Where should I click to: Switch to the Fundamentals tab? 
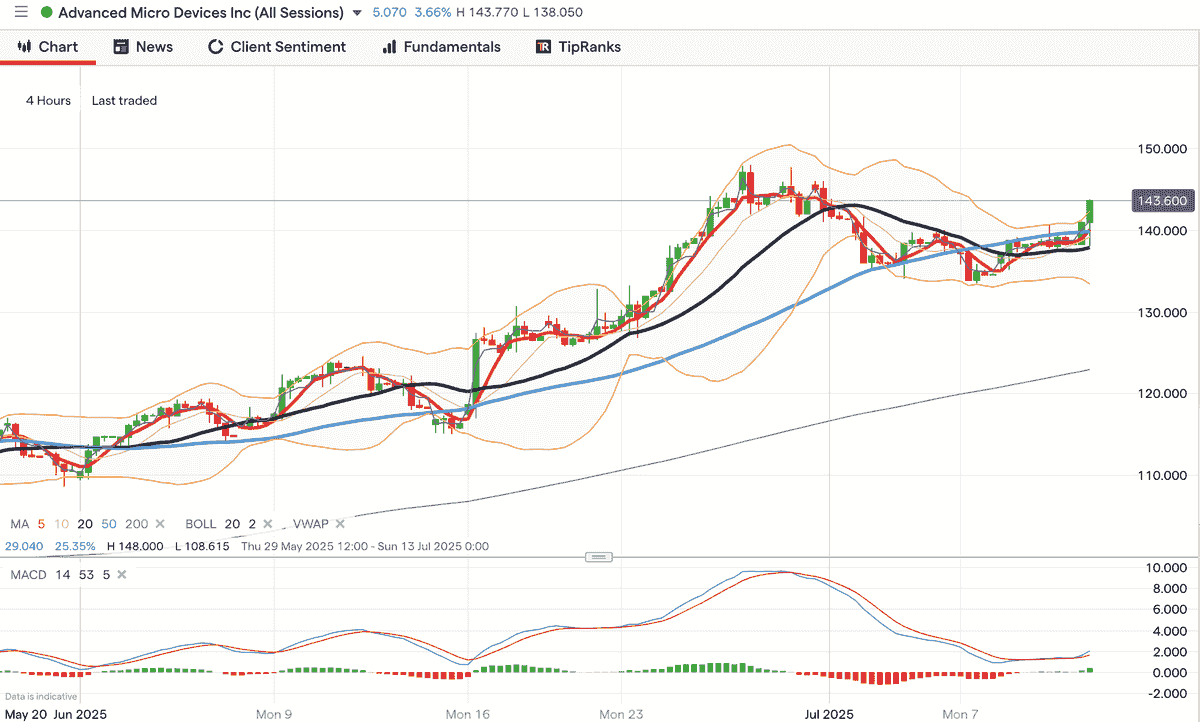click(x=441, y=47)
